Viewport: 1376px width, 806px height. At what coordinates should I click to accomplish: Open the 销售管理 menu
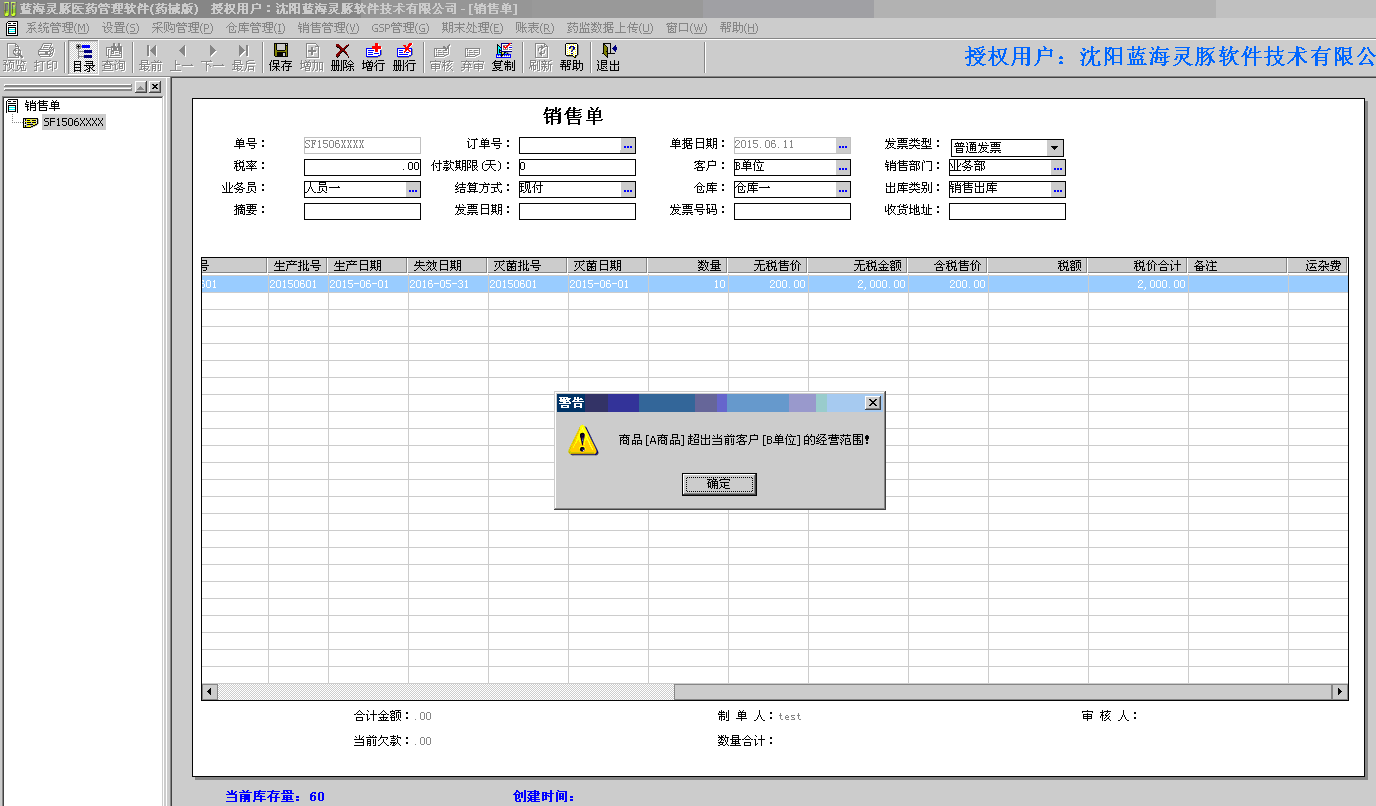[x=328, y=28]
